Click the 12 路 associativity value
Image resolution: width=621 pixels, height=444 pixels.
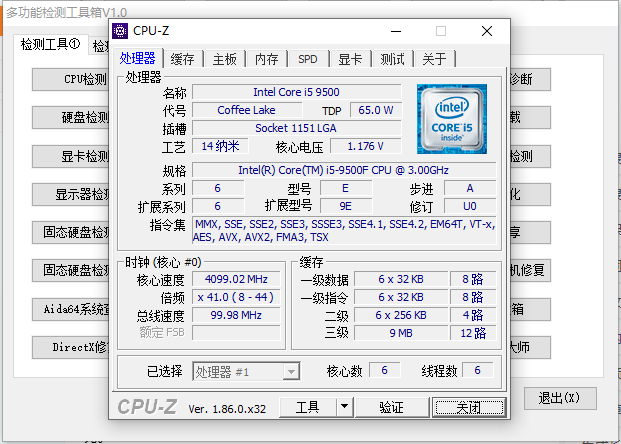(473, 333)
